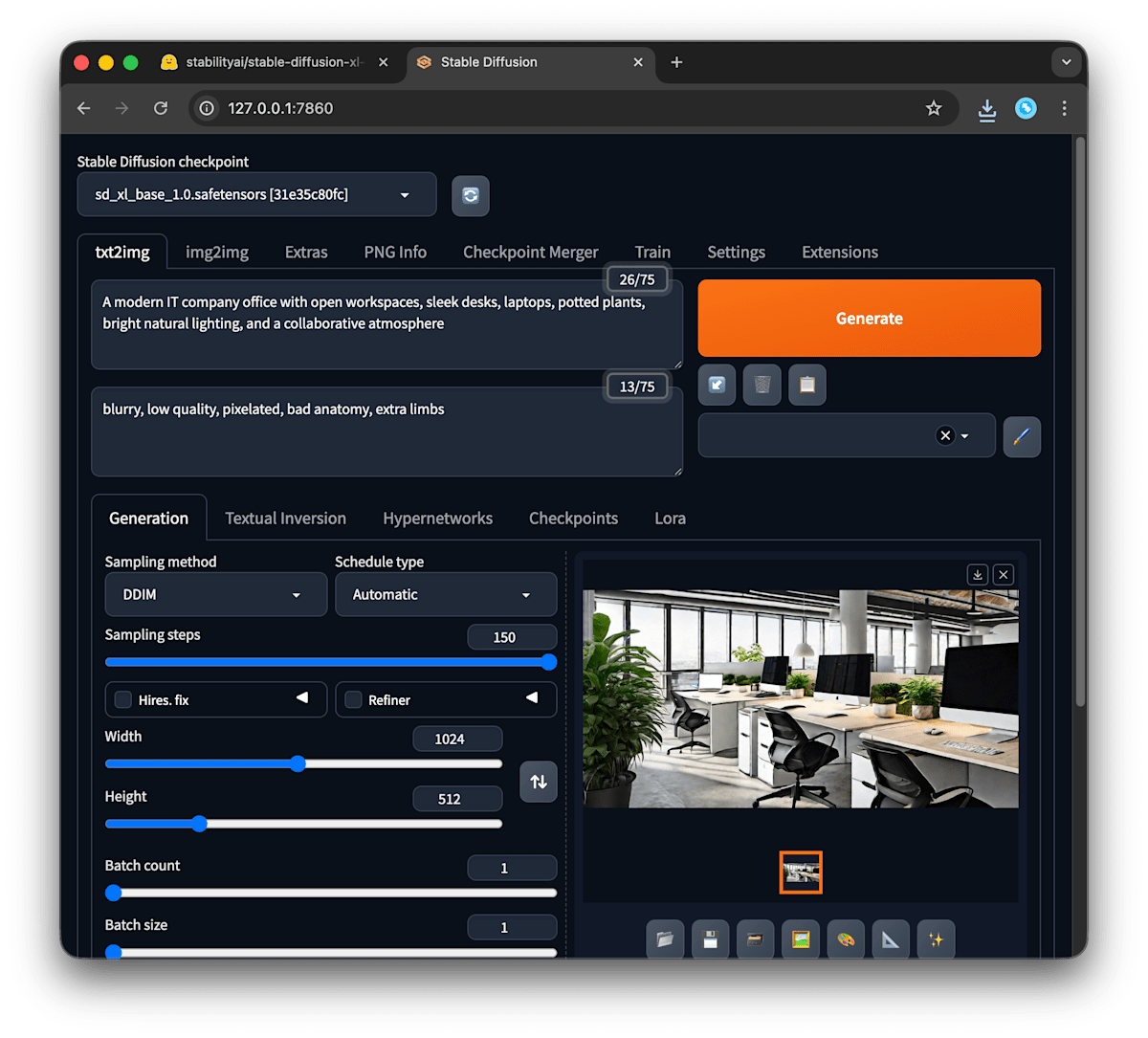
Task: Open a new browser tab
Action: (676, 62)
